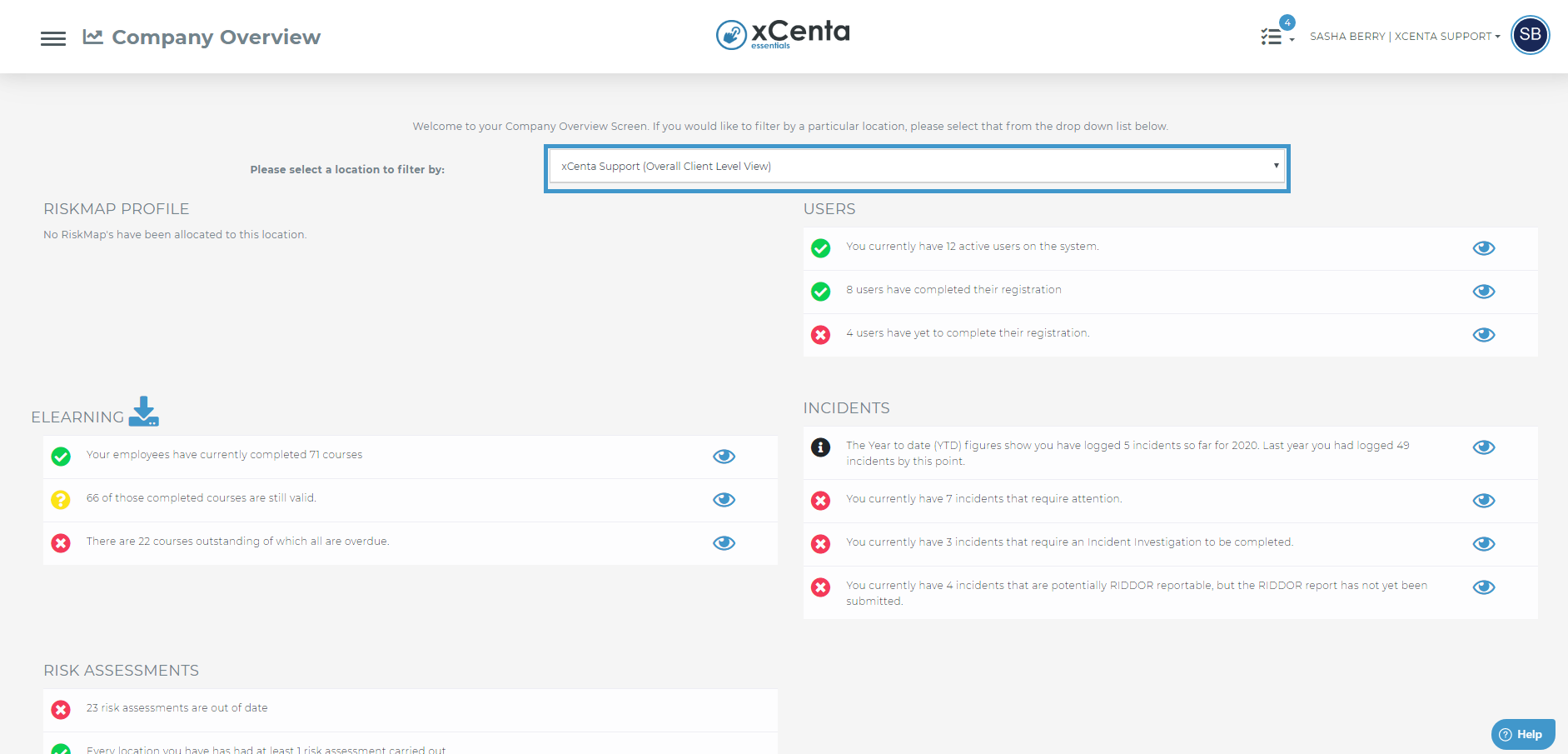This screenshot has height=754, width=1568.
Task: Open the hamburger navigation menu
Action: [53, 38]
